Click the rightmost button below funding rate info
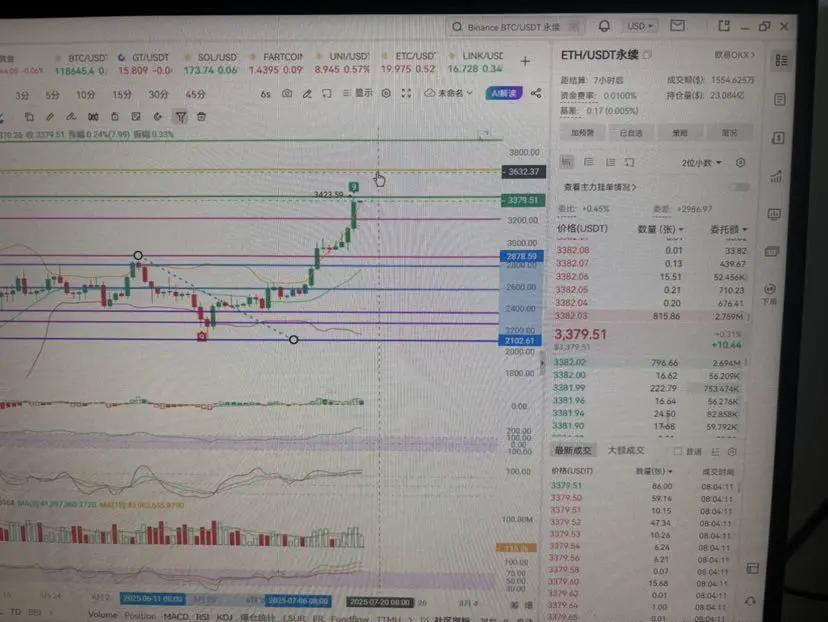This screenshot has height=622, width=828. (x=729, y=133)
